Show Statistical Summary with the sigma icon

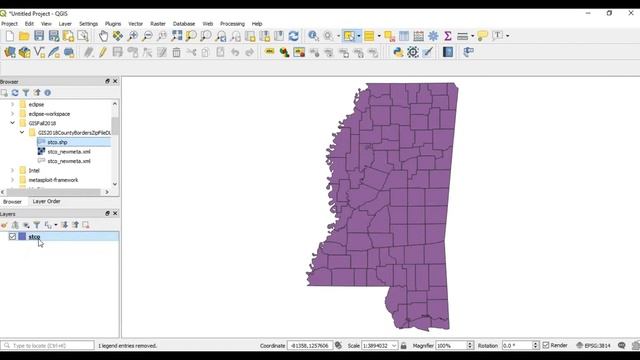click(448, 36)
